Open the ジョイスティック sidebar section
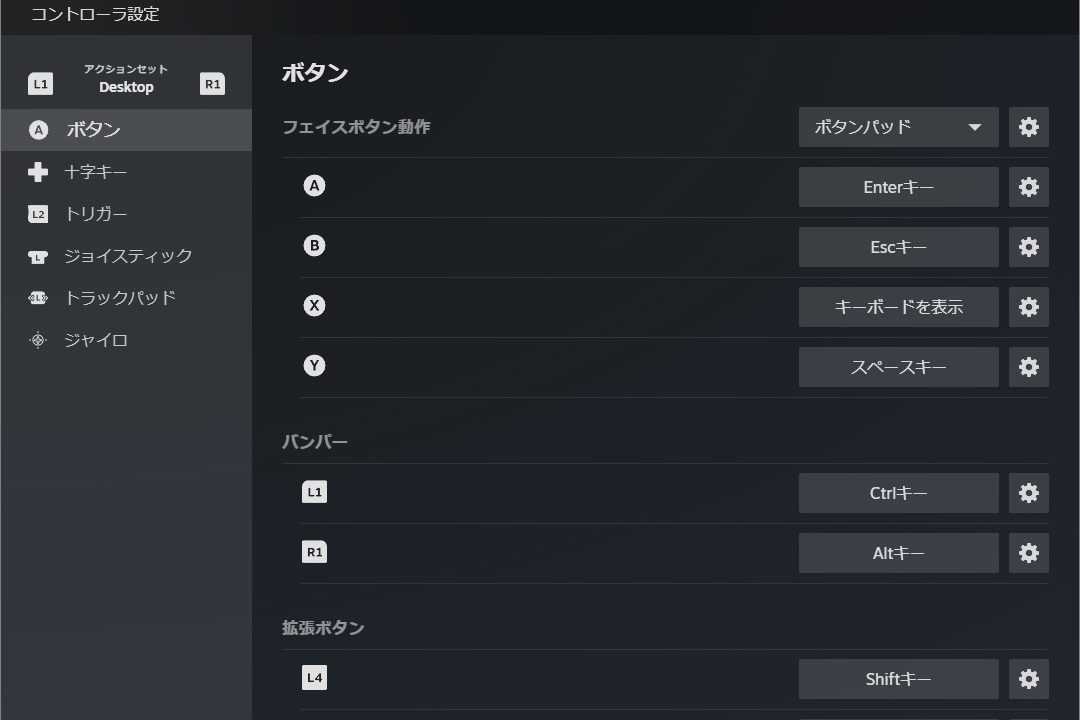This screenshot has width=1080, height=720. click(x=126, y=256)
